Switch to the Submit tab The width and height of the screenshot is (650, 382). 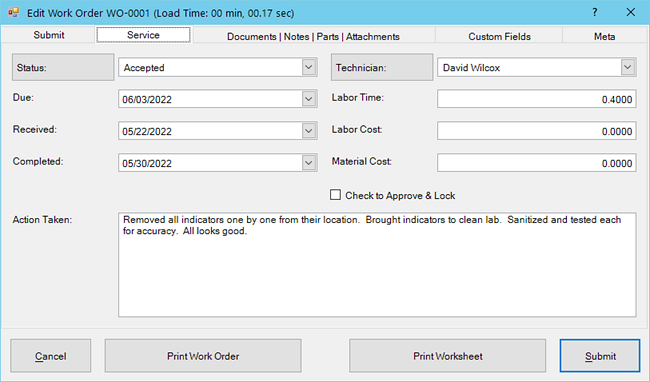click(x=49, y=35)
